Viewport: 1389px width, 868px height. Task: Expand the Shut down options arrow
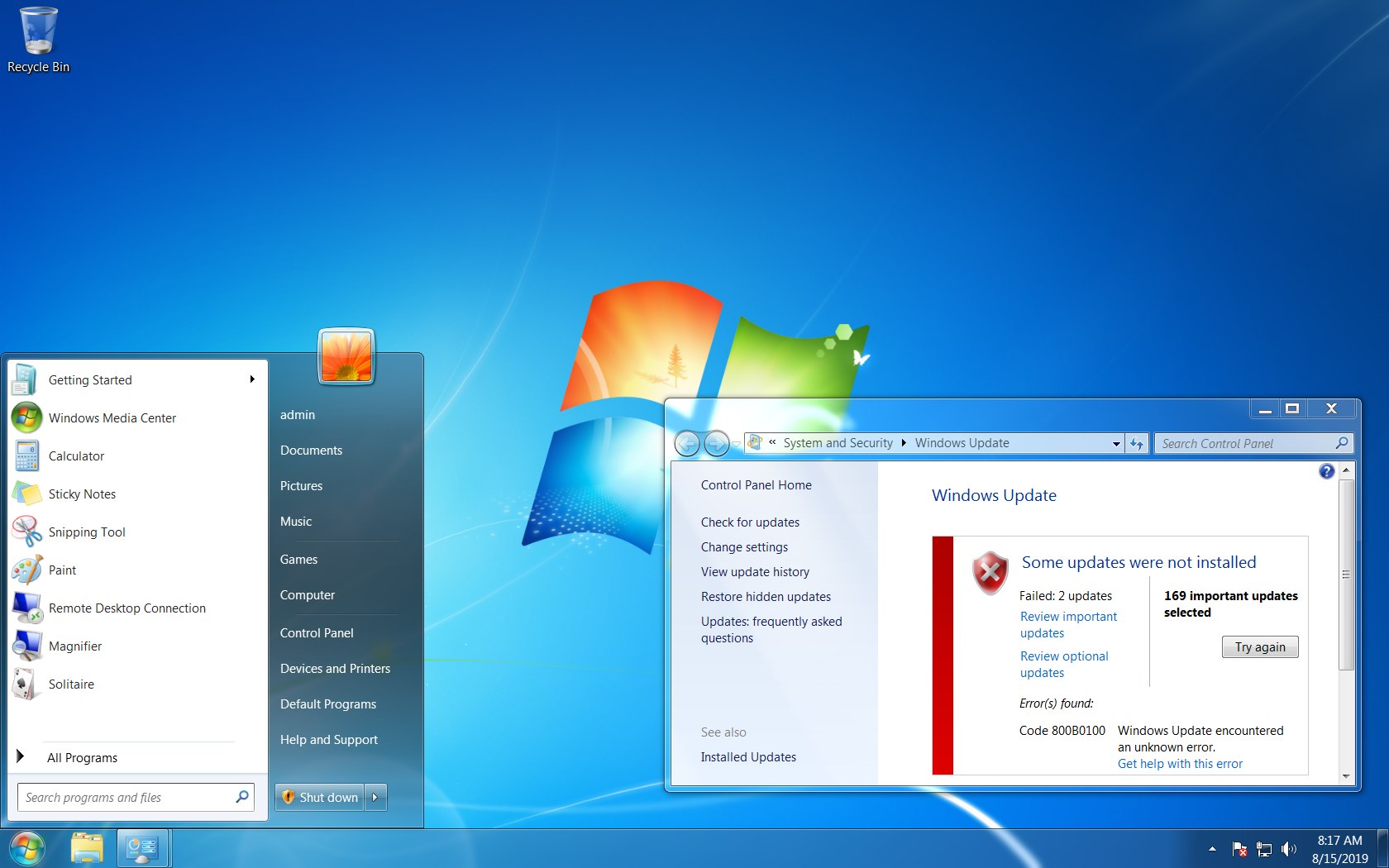pos(376,797)
